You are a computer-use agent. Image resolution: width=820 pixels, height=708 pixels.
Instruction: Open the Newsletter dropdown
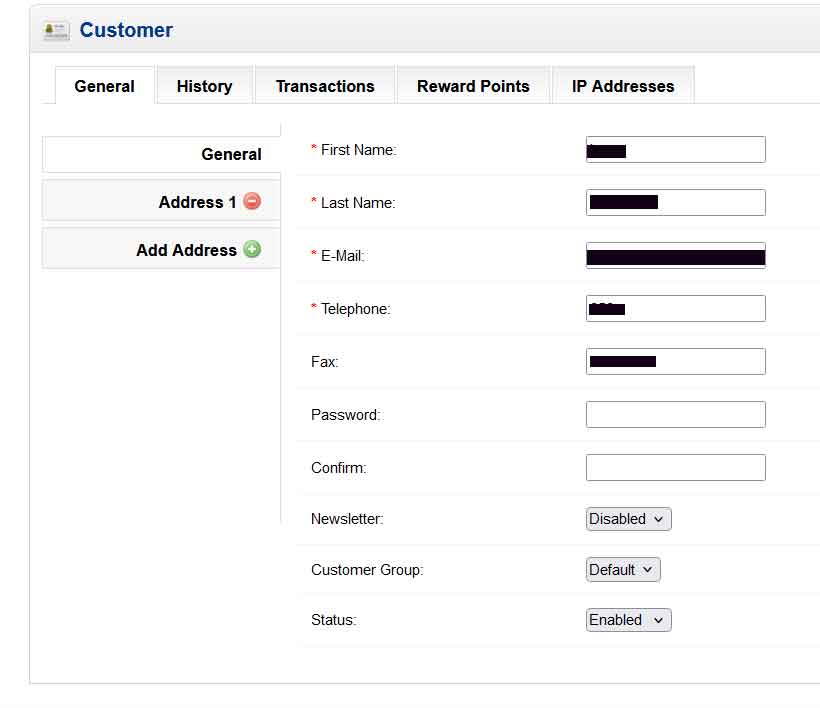click(x=629, y=519)
